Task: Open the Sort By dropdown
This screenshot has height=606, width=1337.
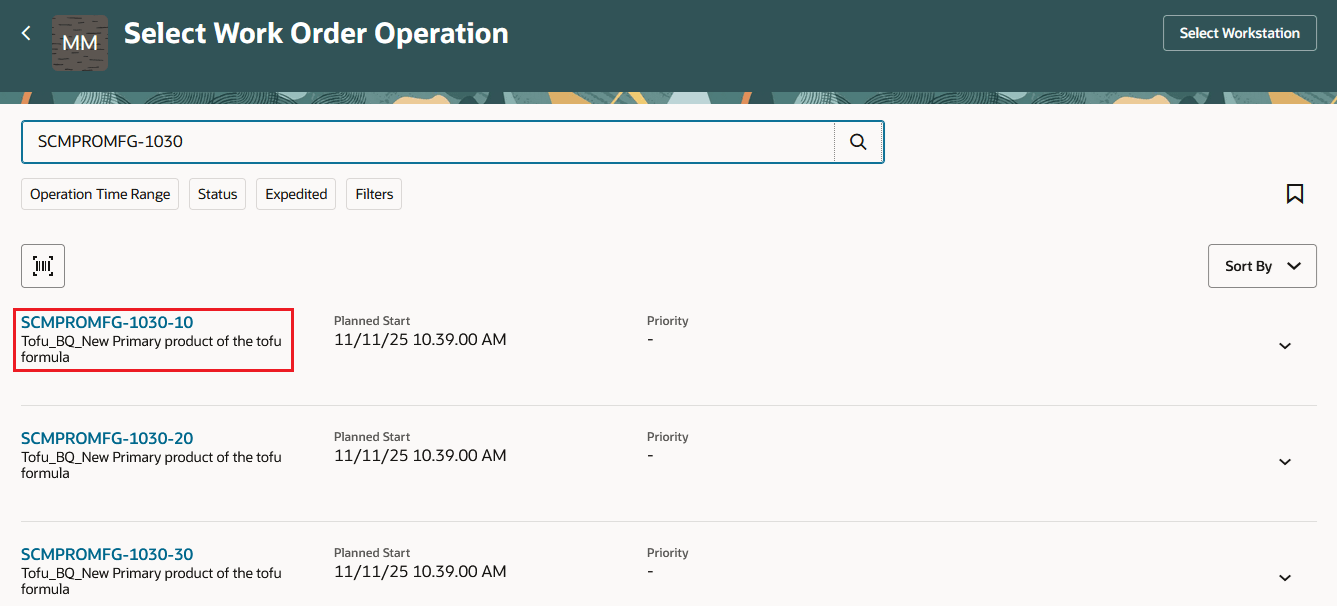Action: pyautogui.click(x=1261, y=265)
